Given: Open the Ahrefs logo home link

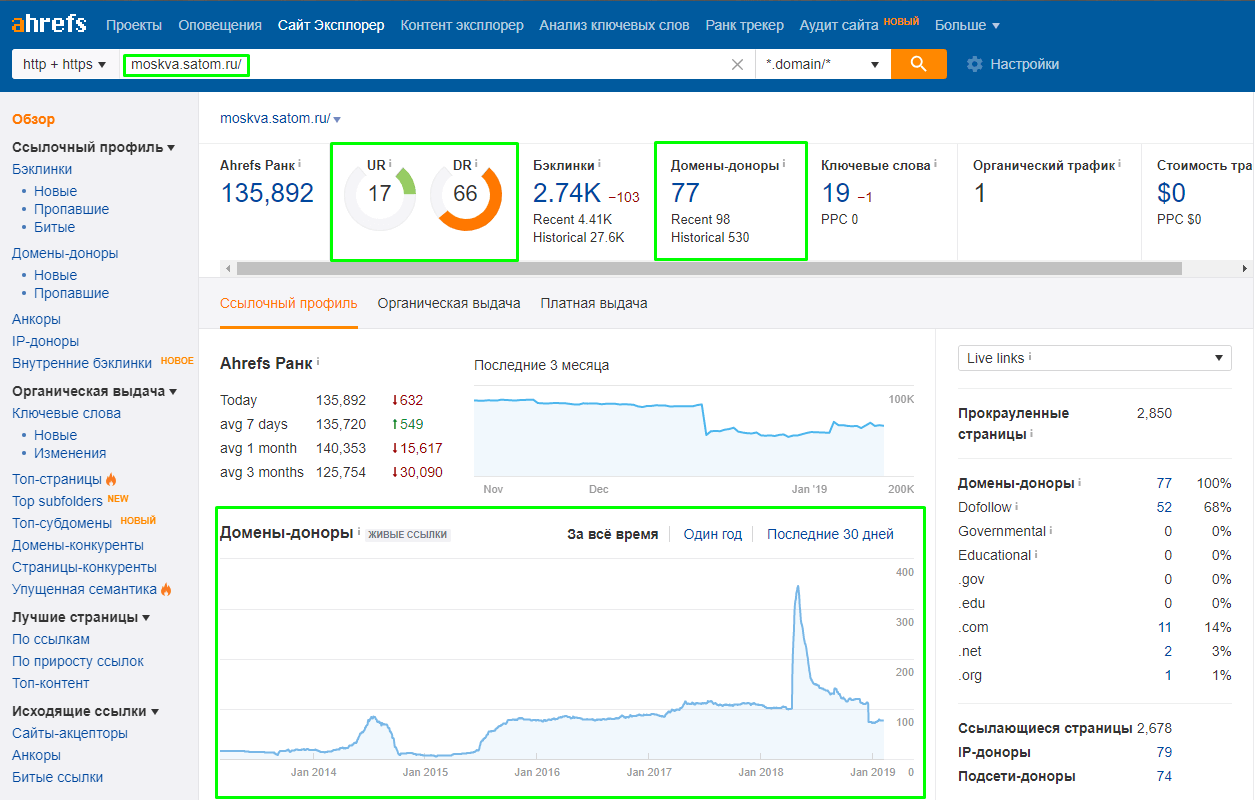Looking at the screenshot, I should pyautogui.click(x=49, y=23).
